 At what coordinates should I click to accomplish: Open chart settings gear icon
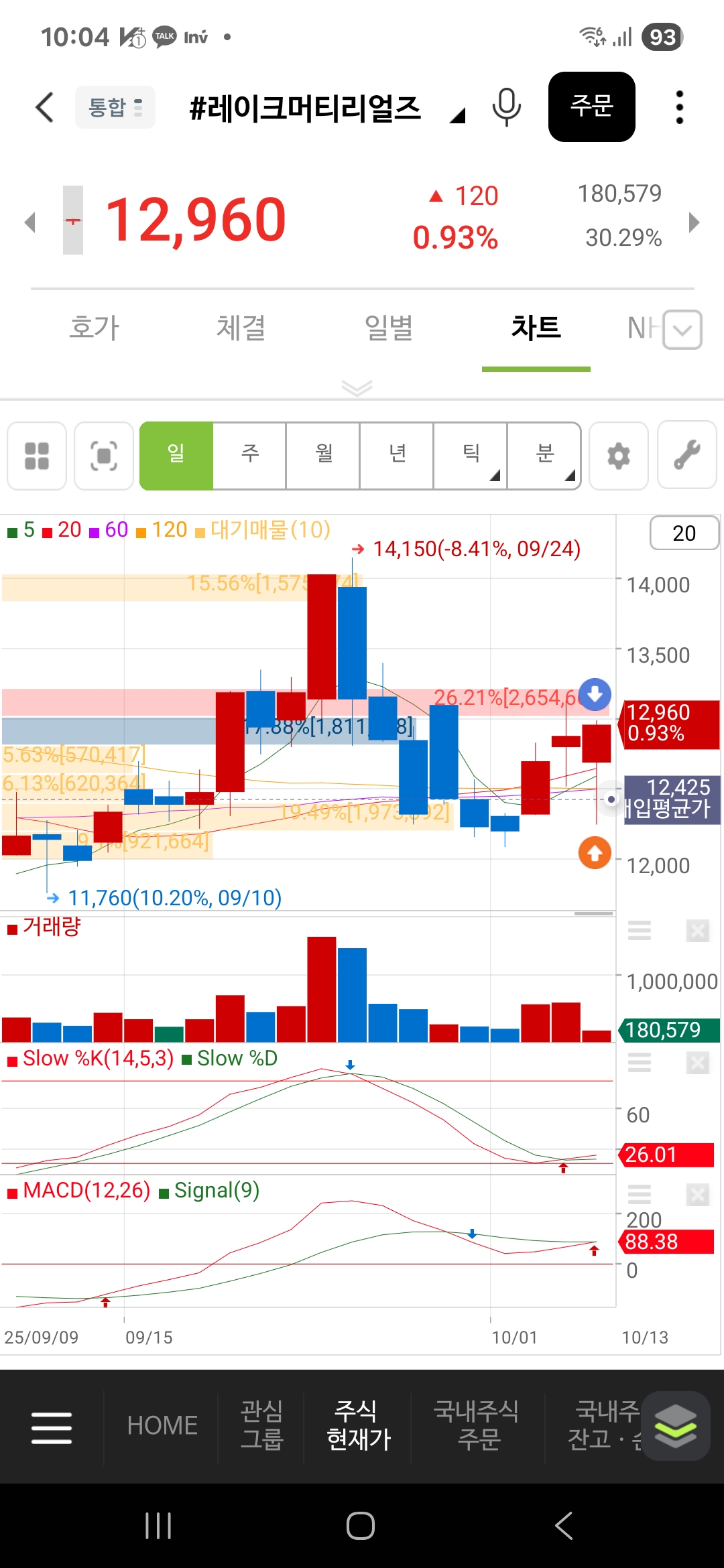click(x=618, y=456)
